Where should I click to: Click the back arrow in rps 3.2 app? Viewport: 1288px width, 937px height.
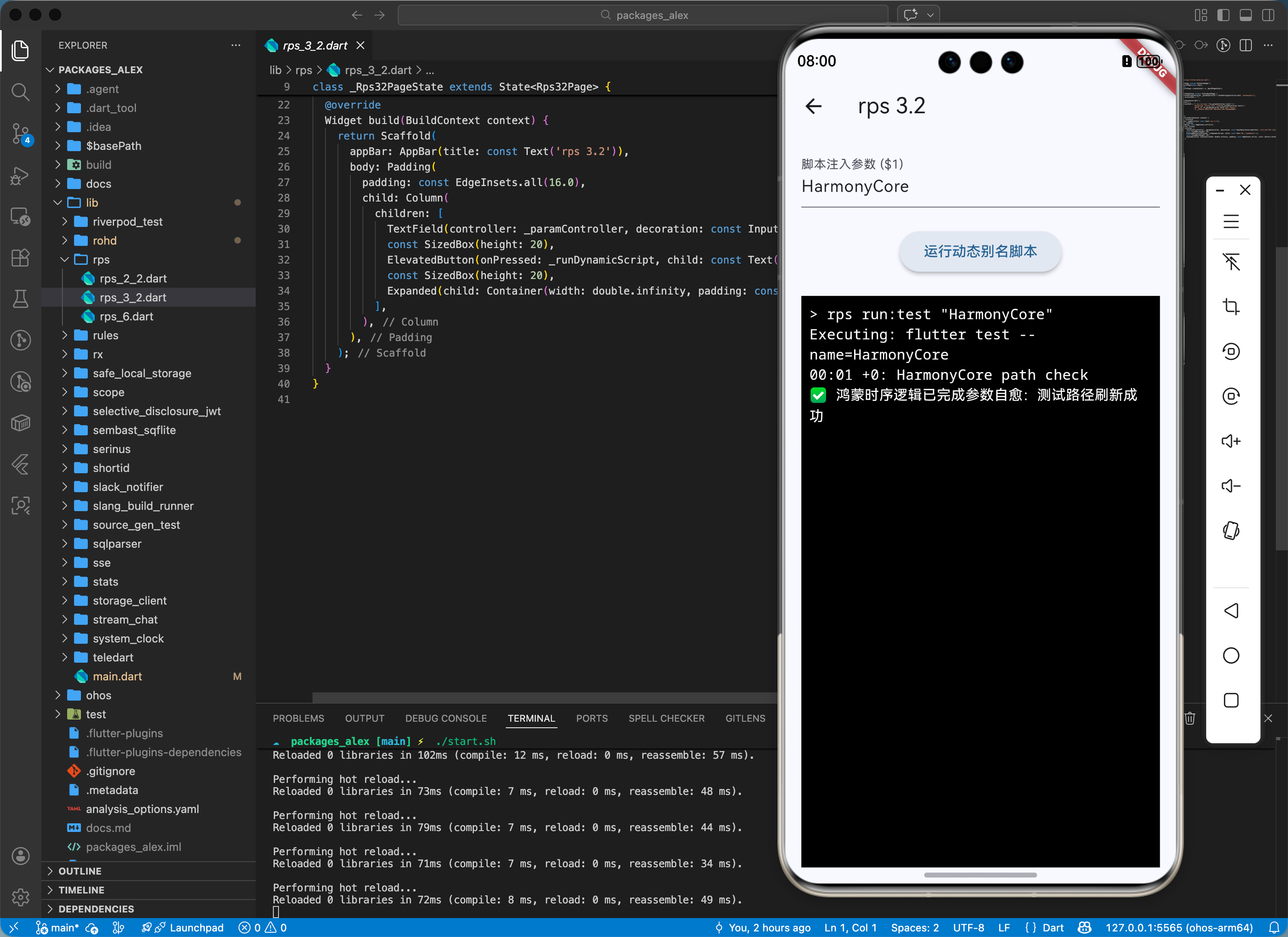click(813, 106)
